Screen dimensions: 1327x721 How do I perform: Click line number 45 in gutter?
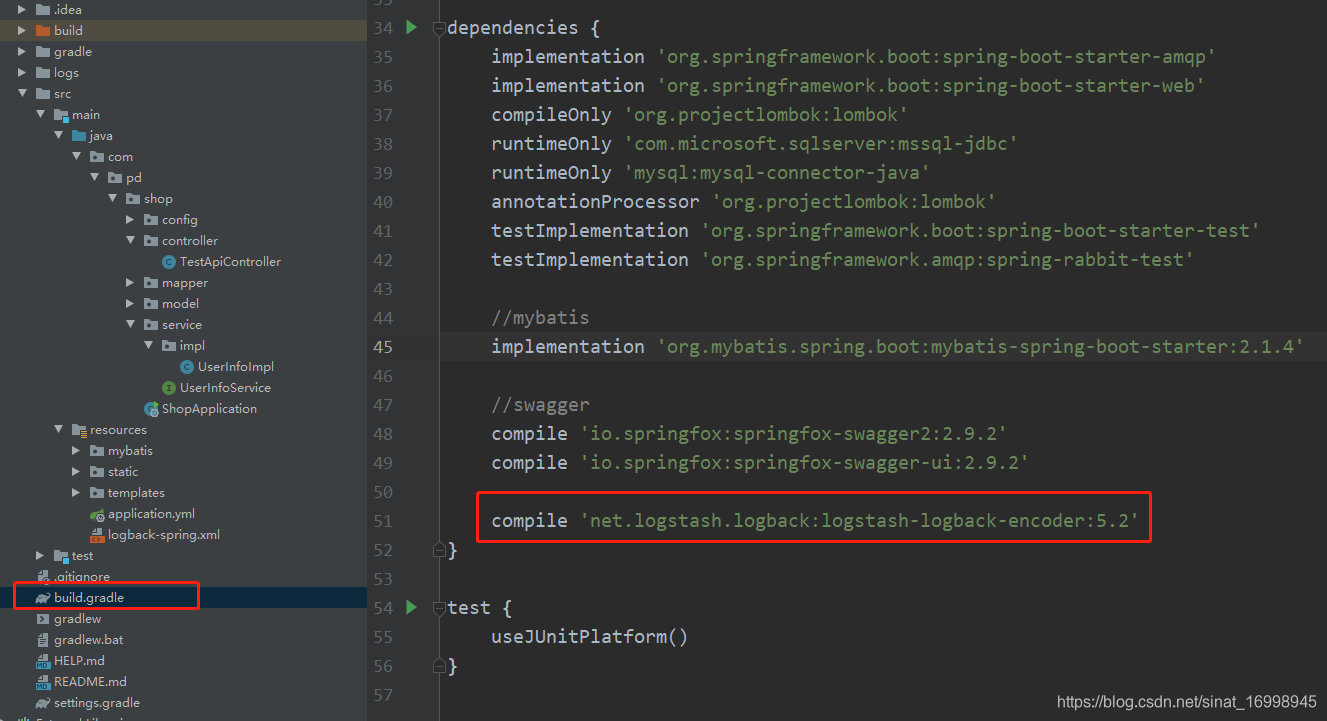[383, 347]
